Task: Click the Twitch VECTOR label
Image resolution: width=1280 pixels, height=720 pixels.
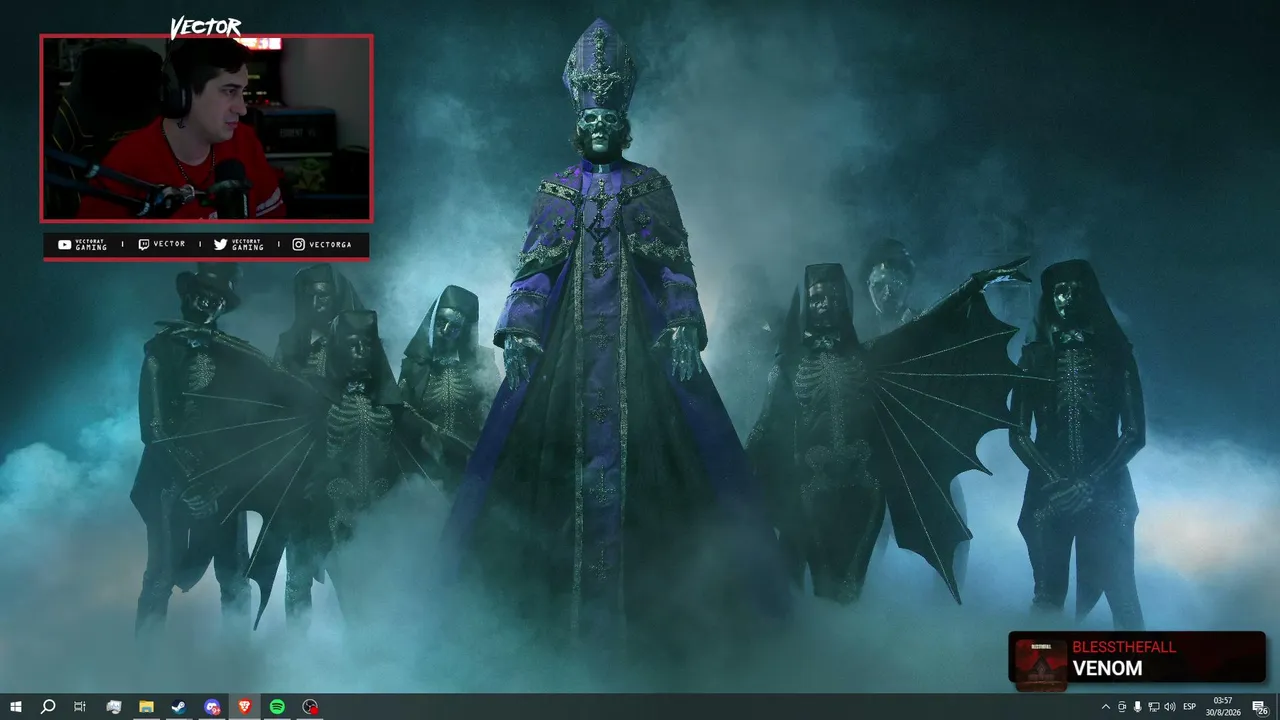Action: coord(161,244)
